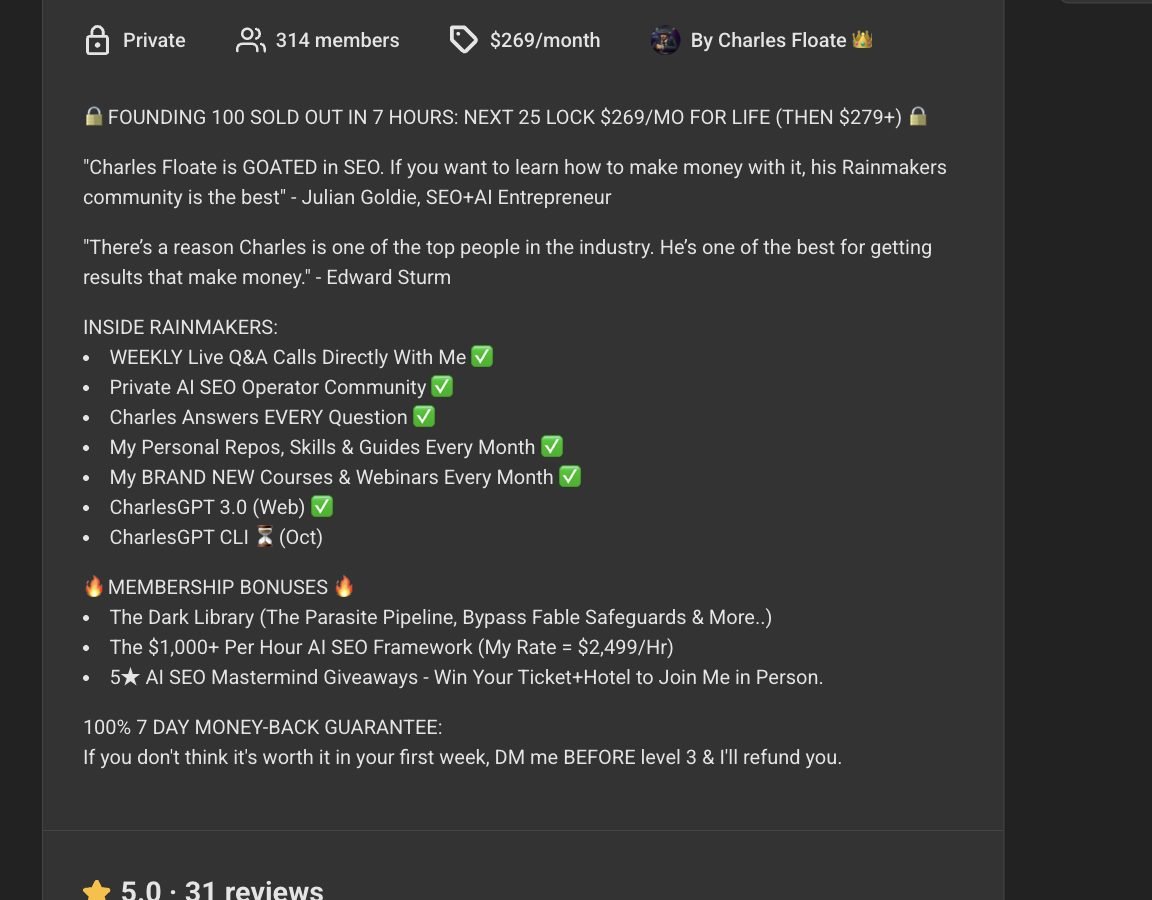Click the 314 members label
Image resolution: width=1152 pixels, height=900 pixels.
click(337, 40)
